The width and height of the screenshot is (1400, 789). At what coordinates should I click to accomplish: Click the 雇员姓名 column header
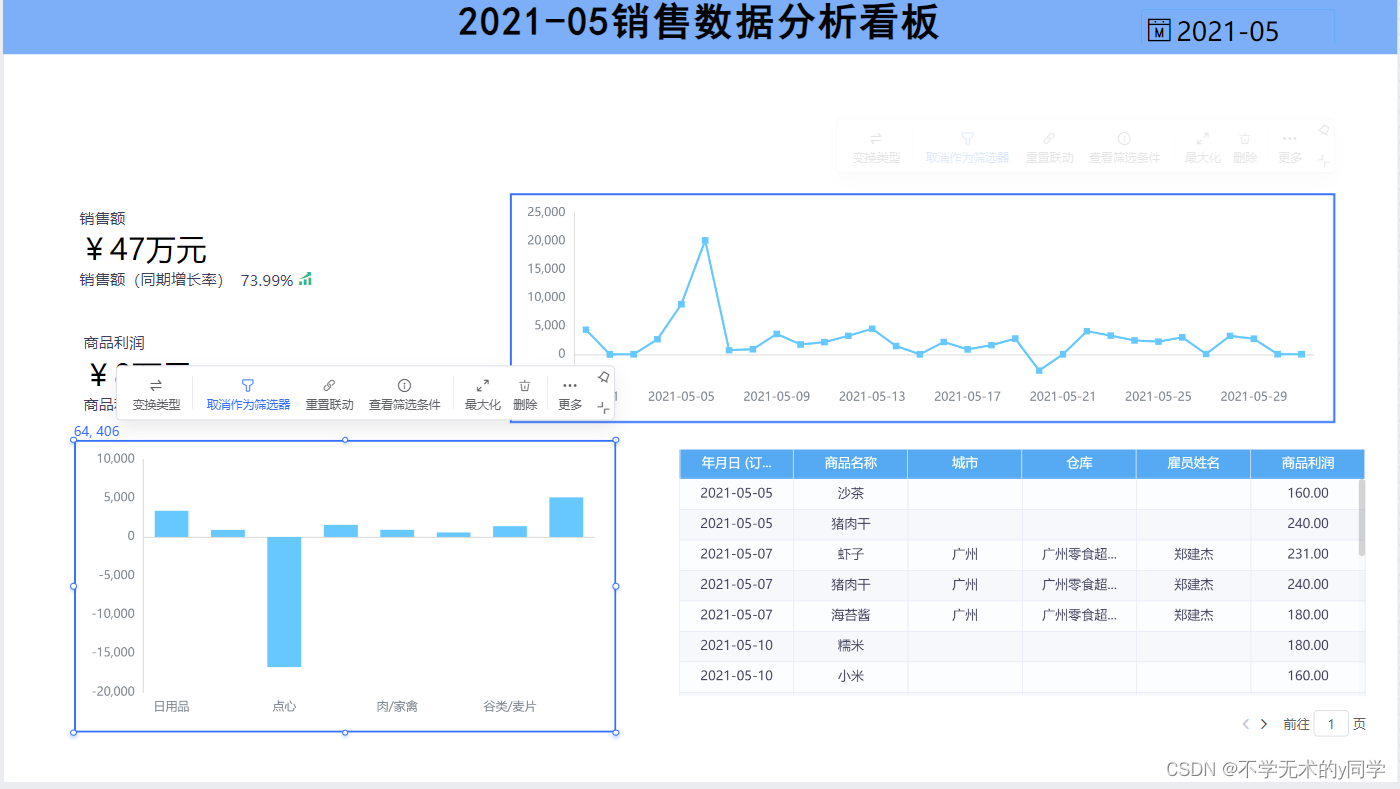coord(1193,464)
